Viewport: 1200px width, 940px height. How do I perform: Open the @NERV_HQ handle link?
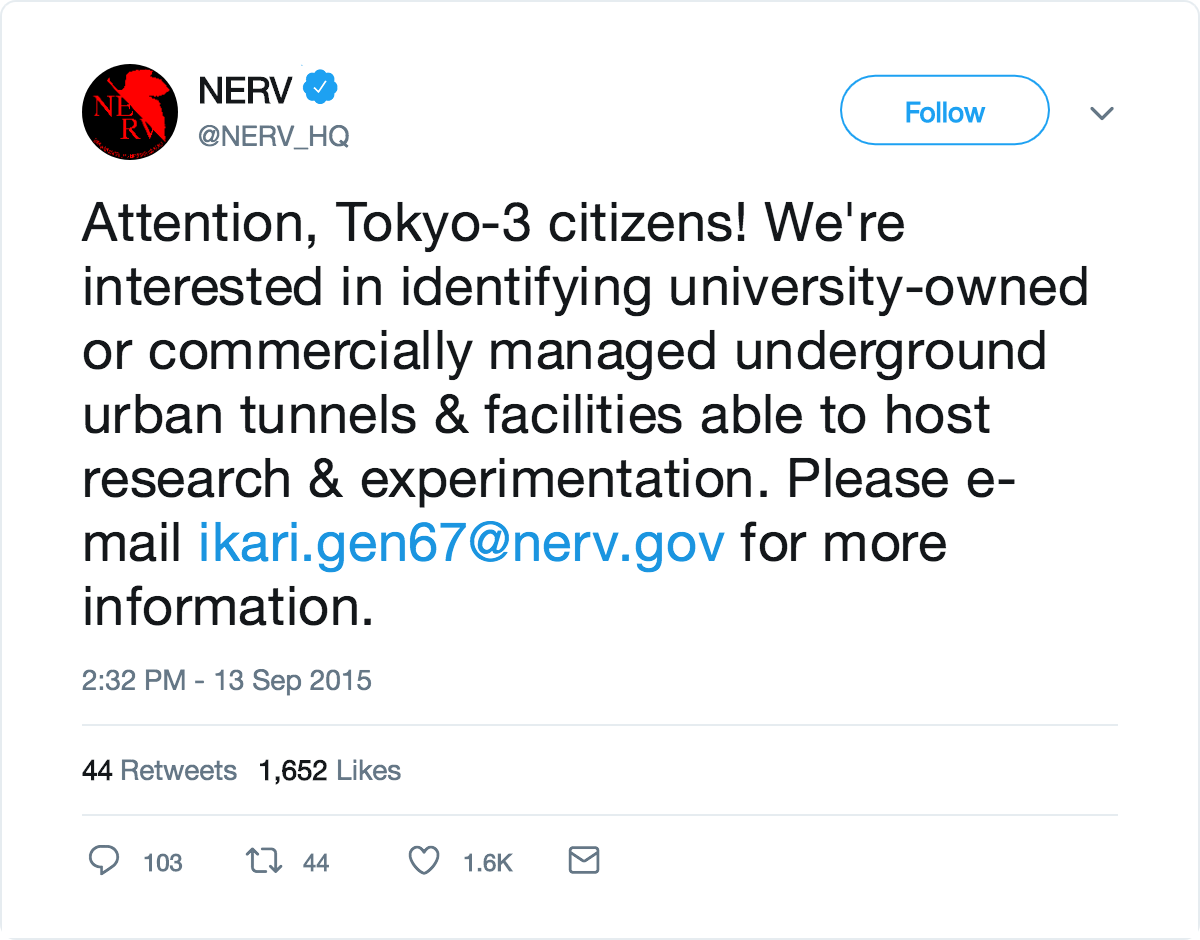pyautogui.click(x=274, y=137)
